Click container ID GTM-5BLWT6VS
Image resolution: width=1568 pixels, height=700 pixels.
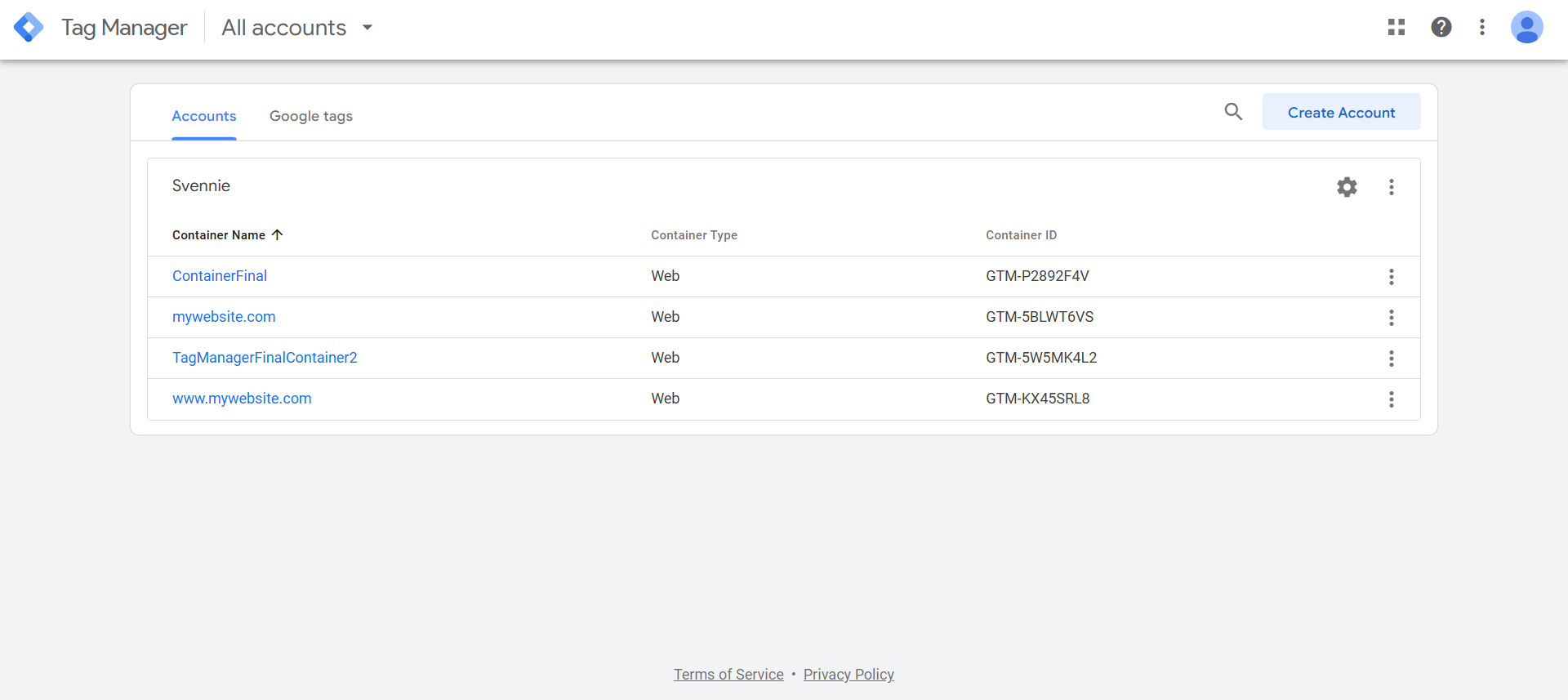pos(1040,317)
